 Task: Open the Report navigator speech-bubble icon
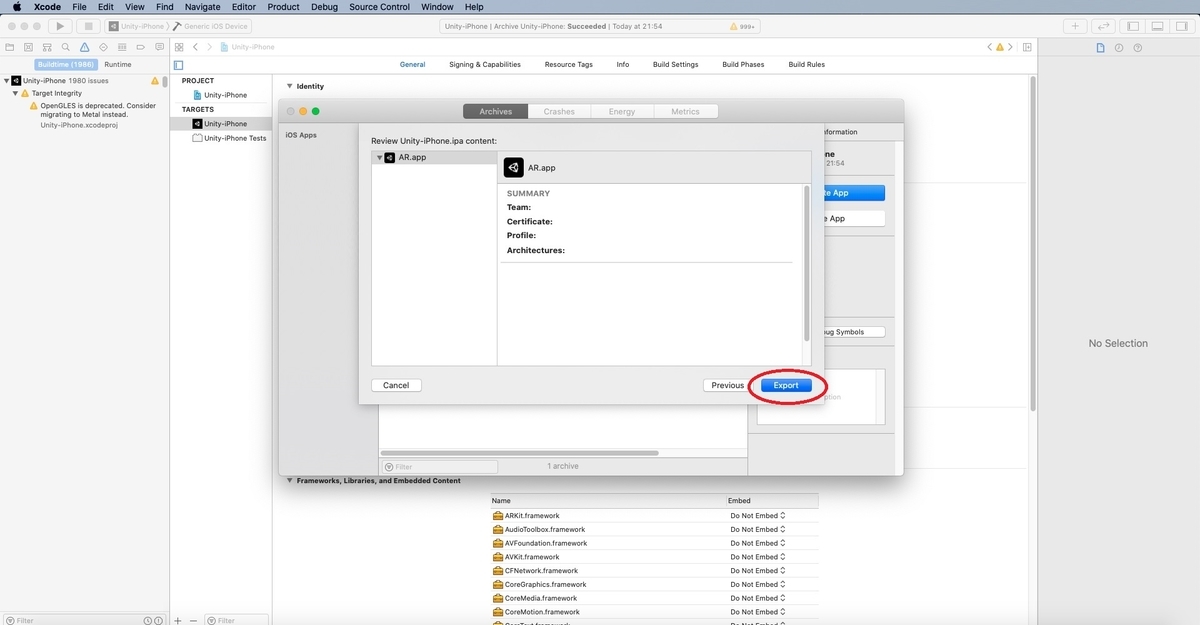[158, 47]
